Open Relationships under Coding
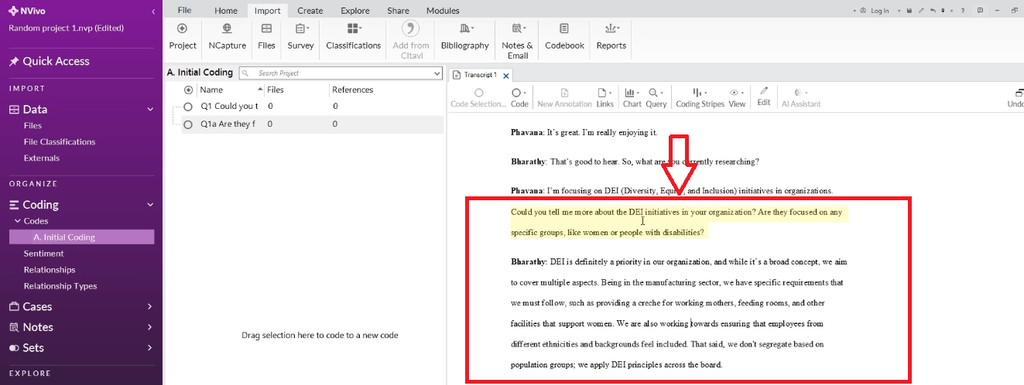Screen dimensions: 1024x385 click(50, 270)
